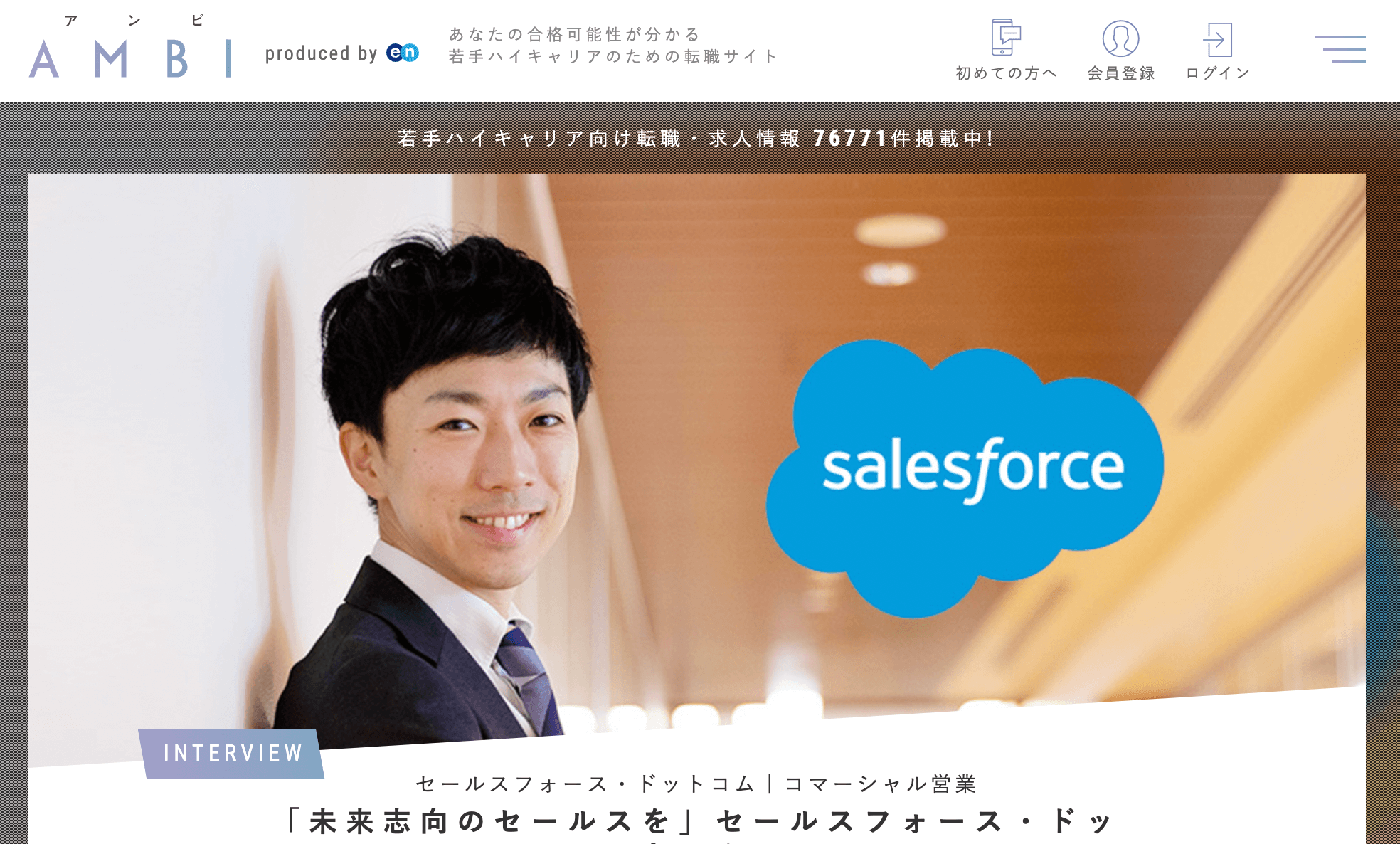Open the hamburger menu
The width and height of the screenshot is (1400, 844).
(x=1340, y=49)
